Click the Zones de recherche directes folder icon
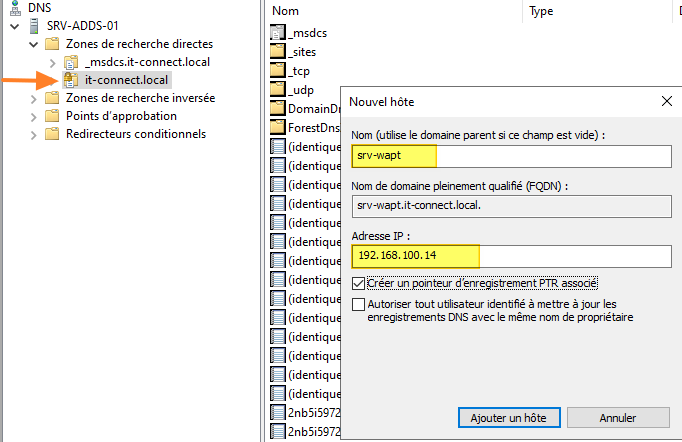682x442 pixels. click(x=52, y=44)
